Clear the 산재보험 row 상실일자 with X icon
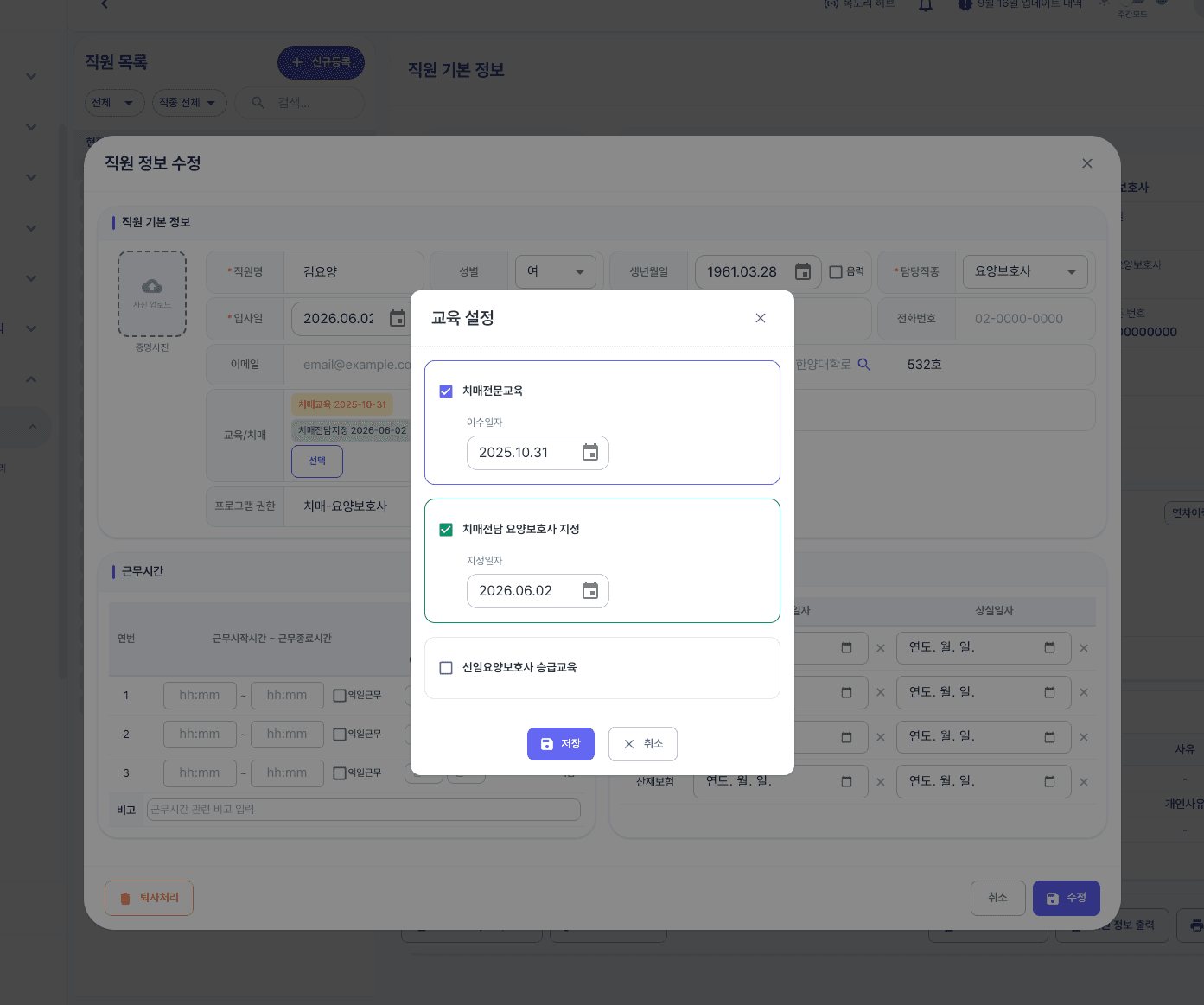Viewport: 1204px width, 1005px height. click(1084, 782)
